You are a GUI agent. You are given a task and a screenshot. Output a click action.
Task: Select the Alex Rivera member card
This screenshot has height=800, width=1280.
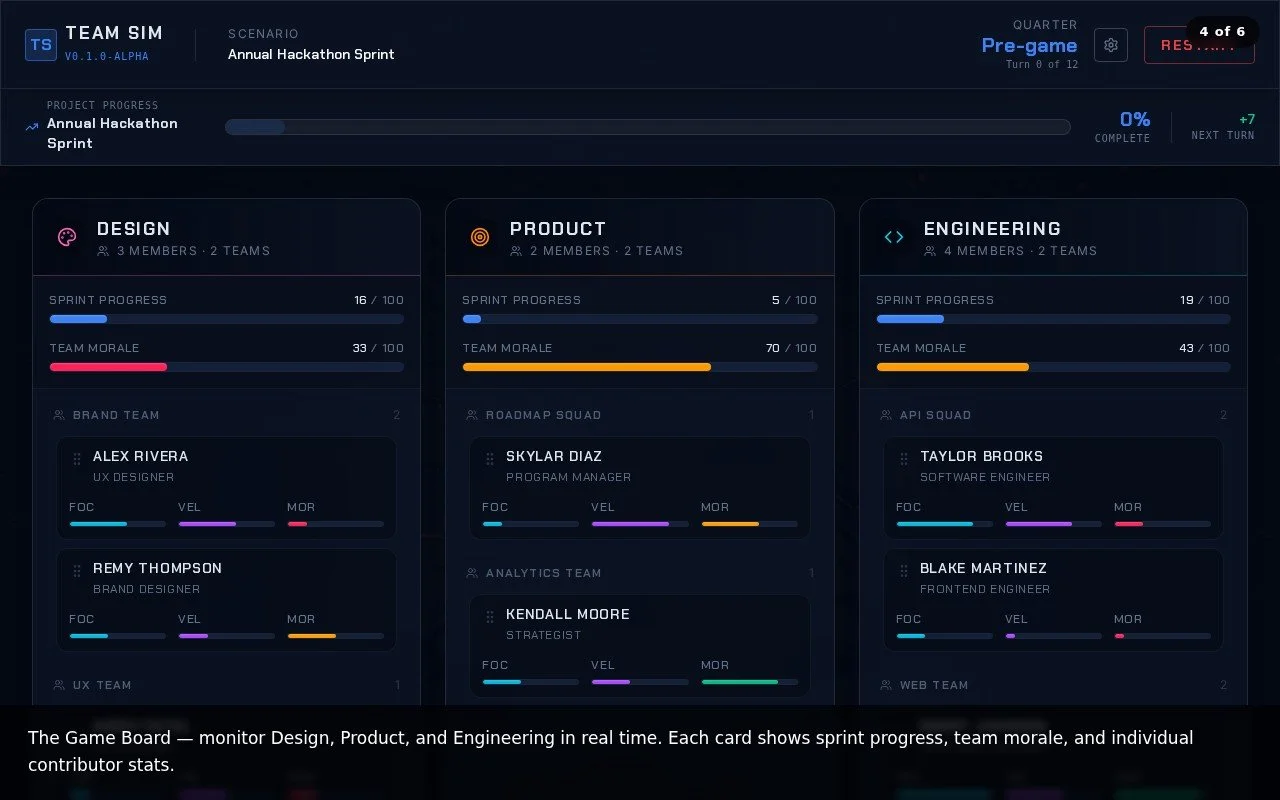pyautogui.click(x=227, y=488)
